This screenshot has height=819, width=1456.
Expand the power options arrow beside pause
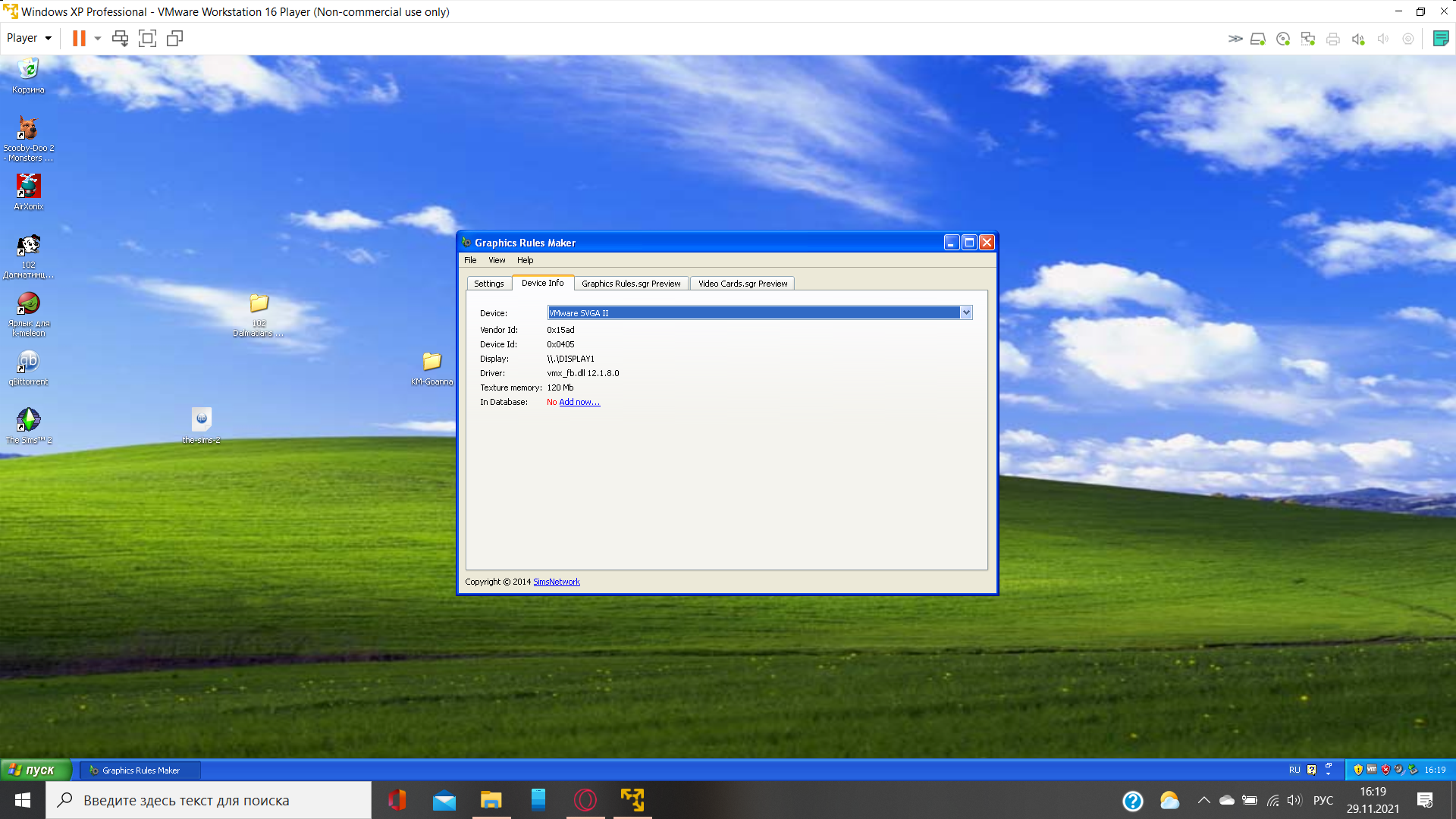[98, 39]
